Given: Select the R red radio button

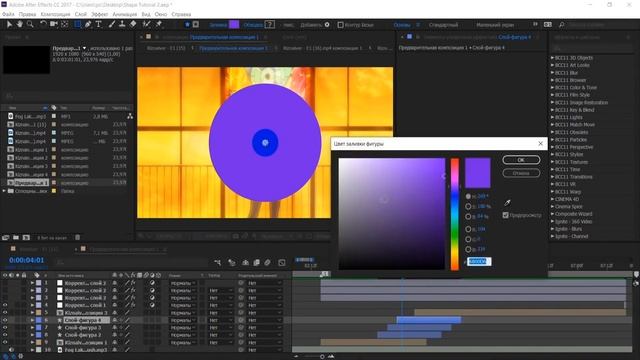Looking at the screenshot, I should coord(468,229).
